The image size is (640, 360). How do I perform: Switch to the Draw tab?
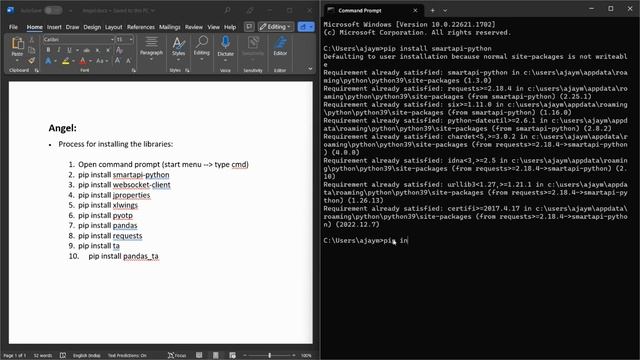tap(72, 27)
